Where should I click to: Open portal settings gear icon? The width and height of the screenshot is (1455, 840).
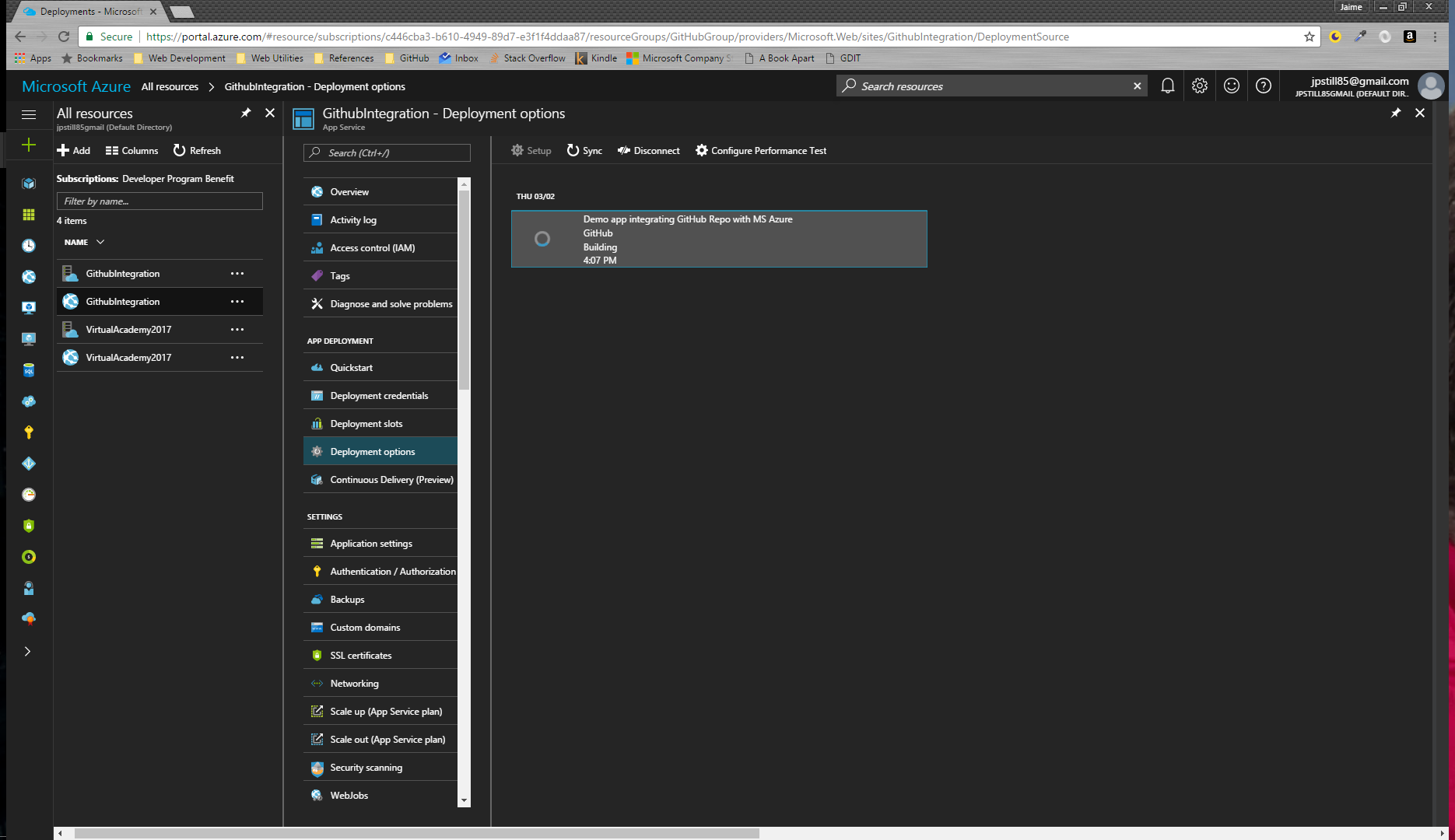pyautogui.click(x=1200, y=86)
